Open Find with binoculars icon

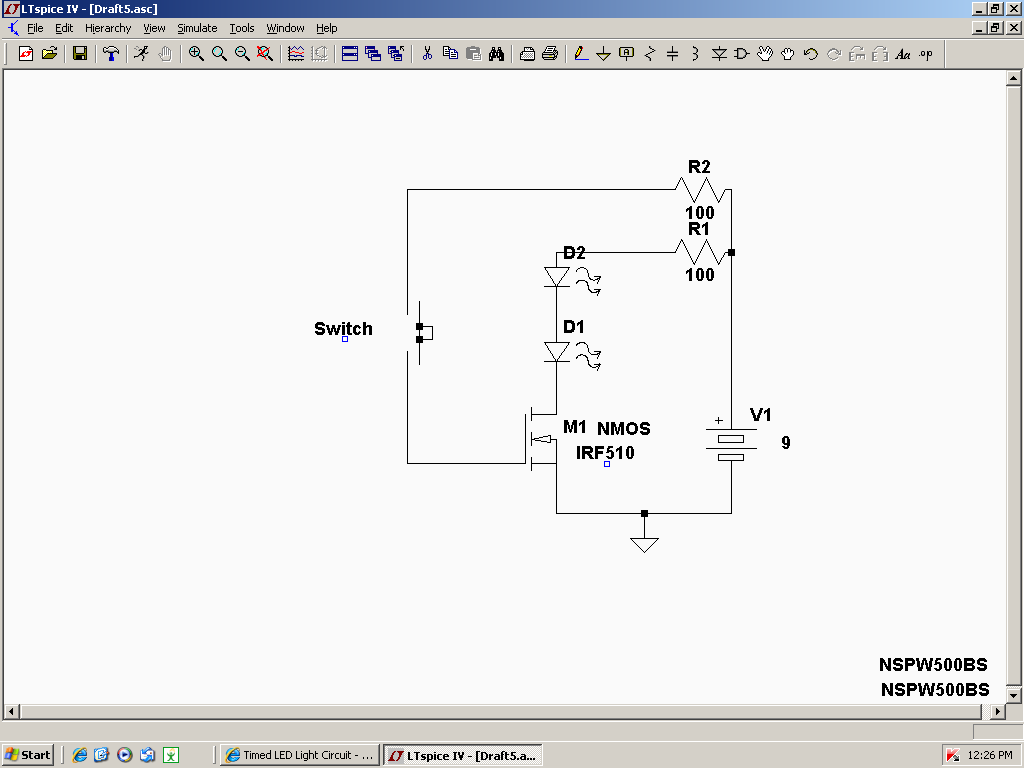click(496, 54)
